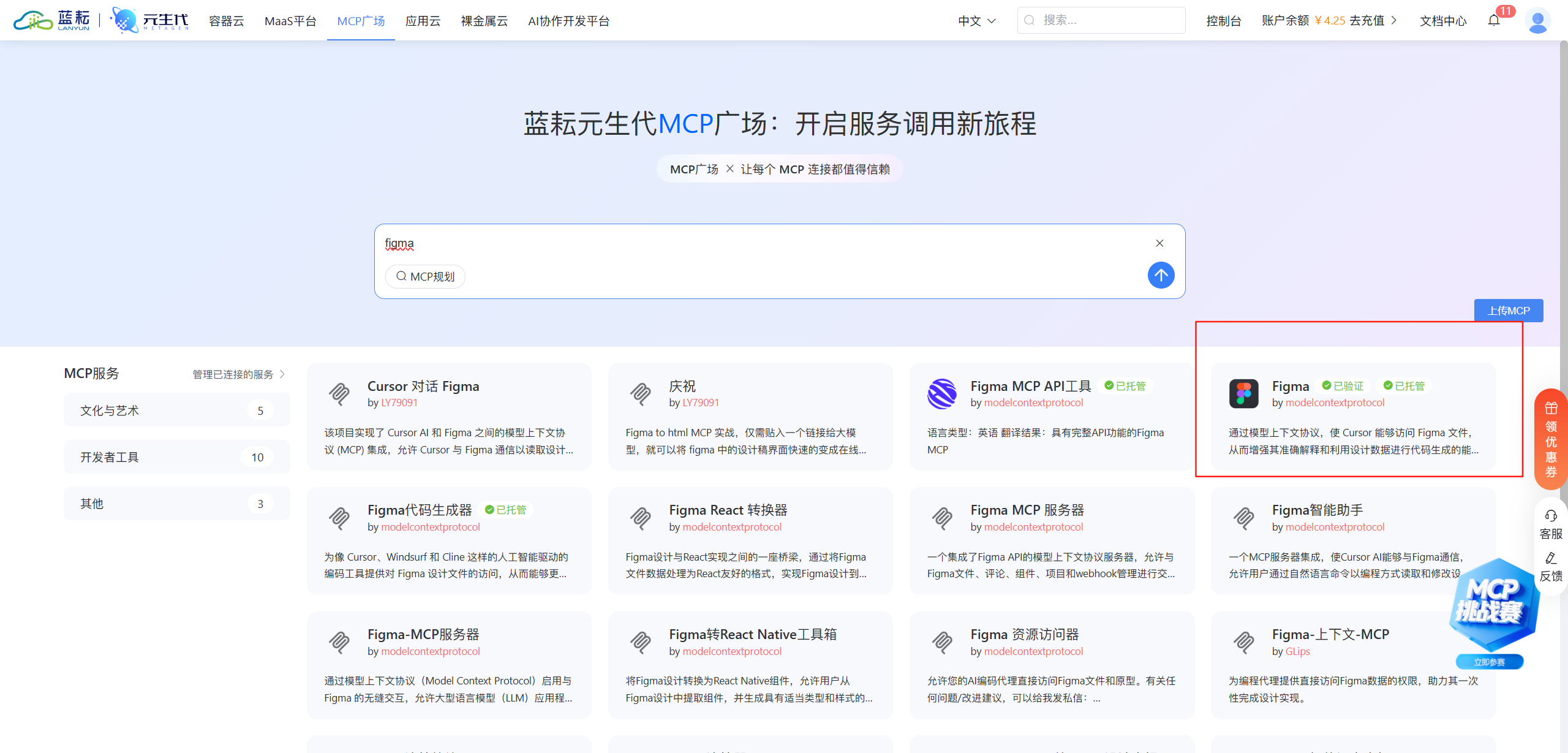Click author modelcontextprotocol on Figma MCP 服务器
The image size is (1568, 753).
pyautogui.click(x=1033, y=527)
